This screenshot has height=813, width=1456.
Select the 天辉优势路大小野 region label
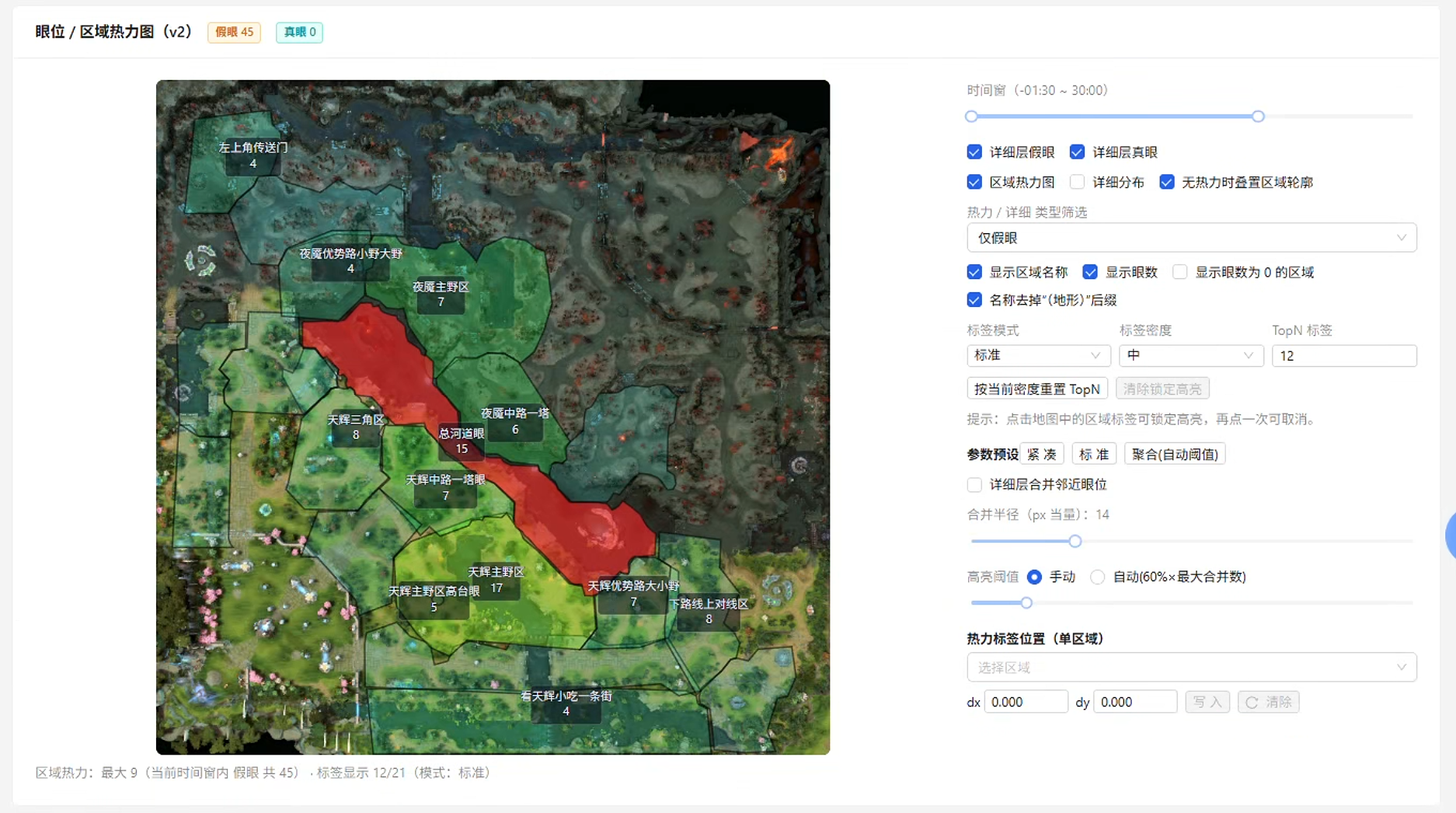click(633, 594)
